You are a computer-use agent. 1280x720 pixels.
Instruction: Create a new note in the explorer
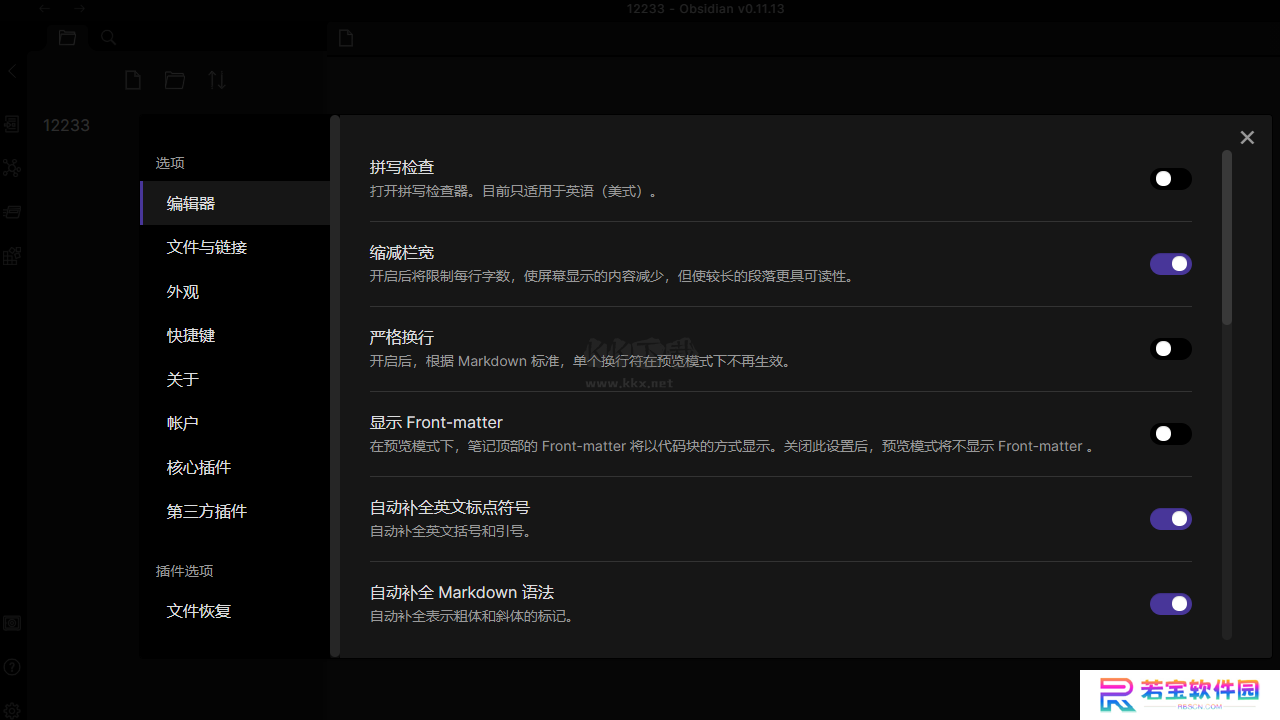[133, 80]
